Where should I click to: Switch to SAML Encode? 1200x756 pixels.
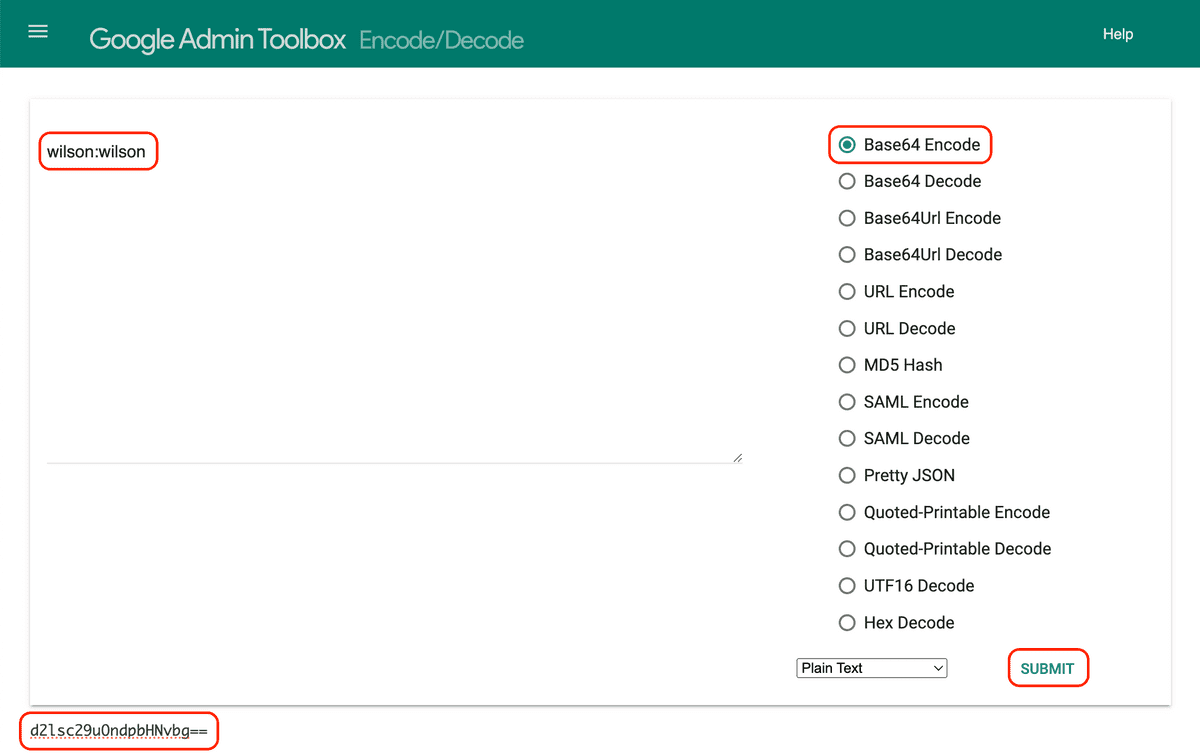(x=847, y=401)
